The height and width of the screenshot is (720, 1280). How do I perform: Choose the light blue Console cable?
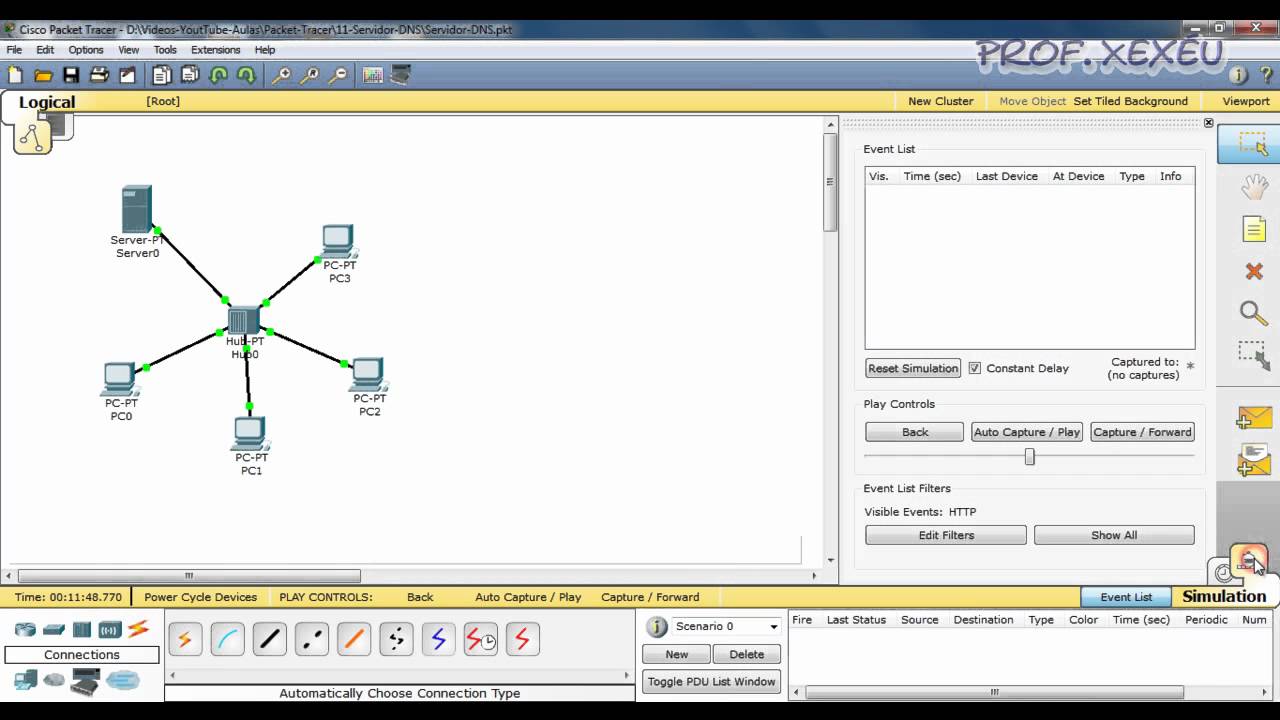click(x=227, y=639)
